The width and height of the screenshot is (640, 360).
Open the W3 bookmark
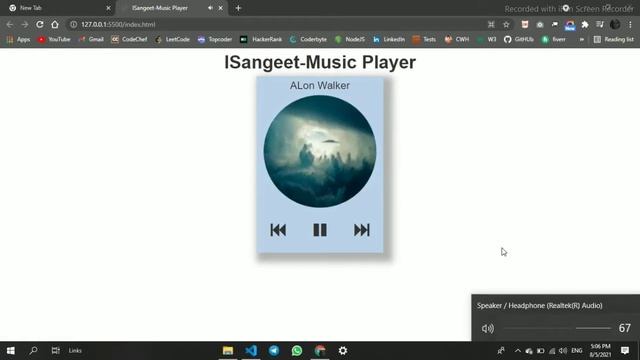point(487,39)
